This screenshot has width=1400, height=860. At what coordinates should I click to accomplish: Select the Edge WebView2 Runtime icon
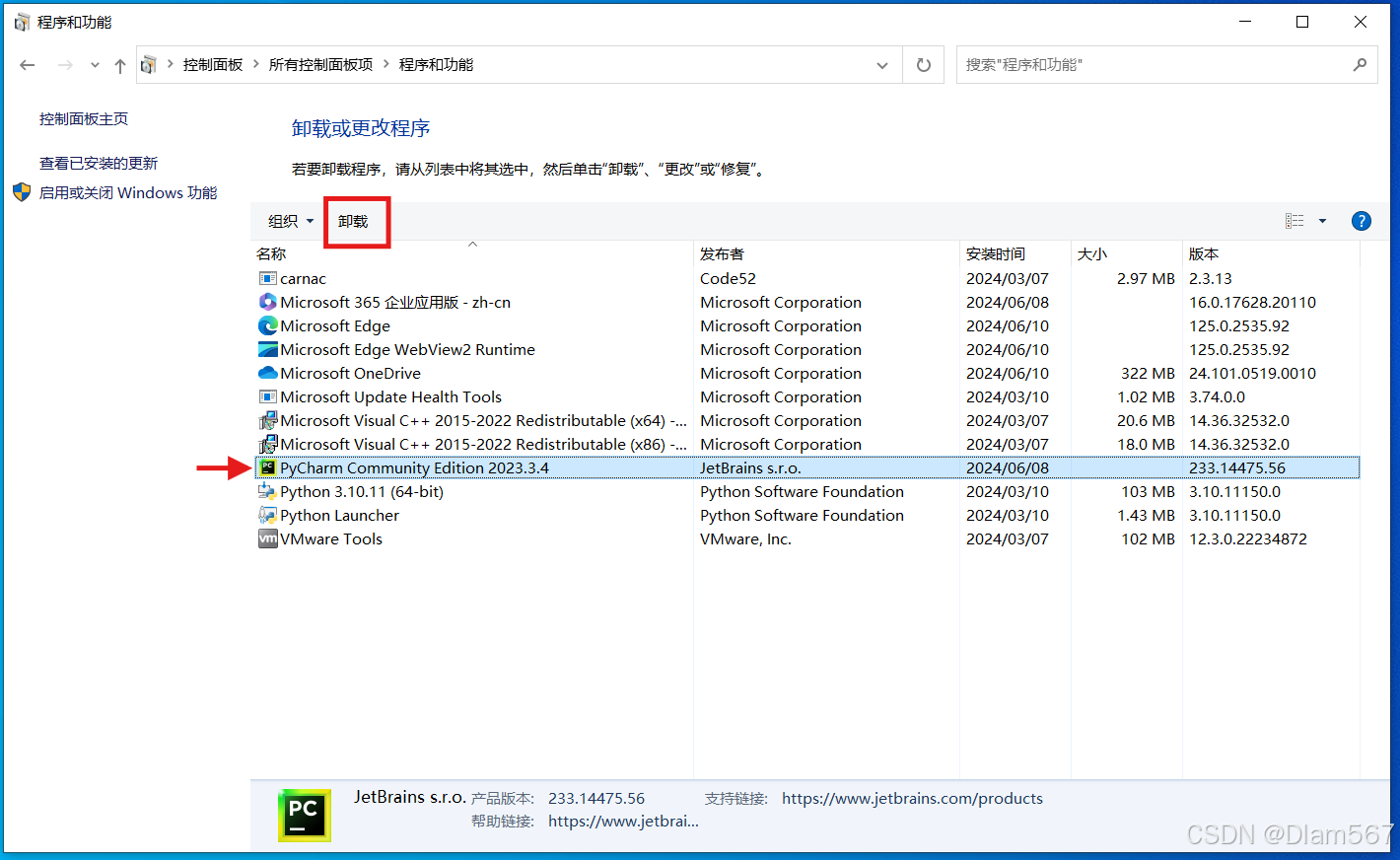click(x=267, y=350)
